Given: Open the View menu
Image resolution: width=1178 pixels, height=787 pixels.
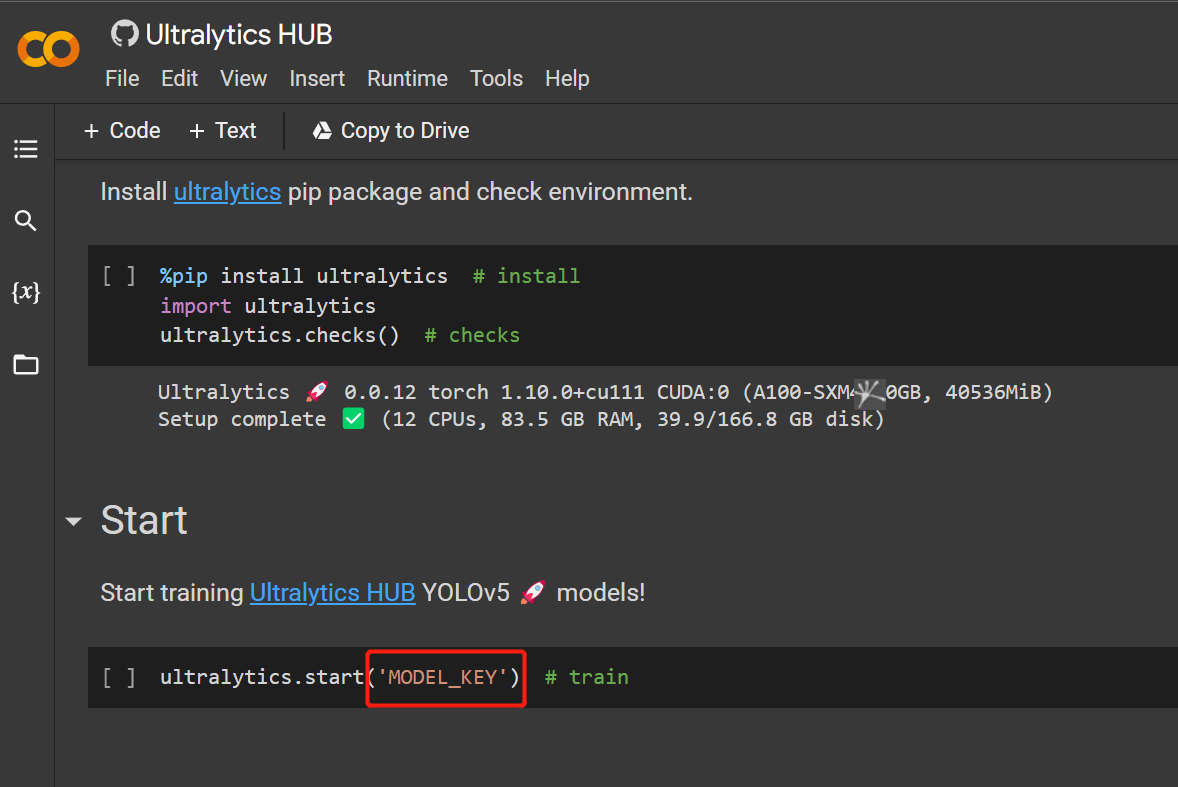Looking at the screenshot, I should (x=243, y=78).
